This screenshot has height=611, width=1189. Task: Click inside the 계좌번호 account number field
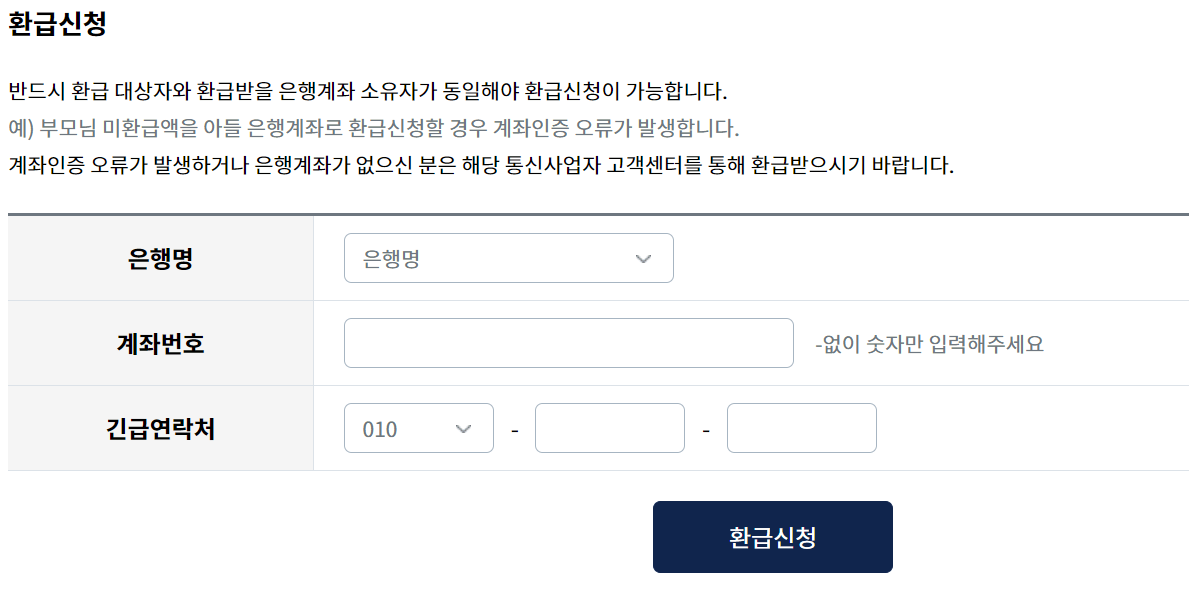(568, 342)
